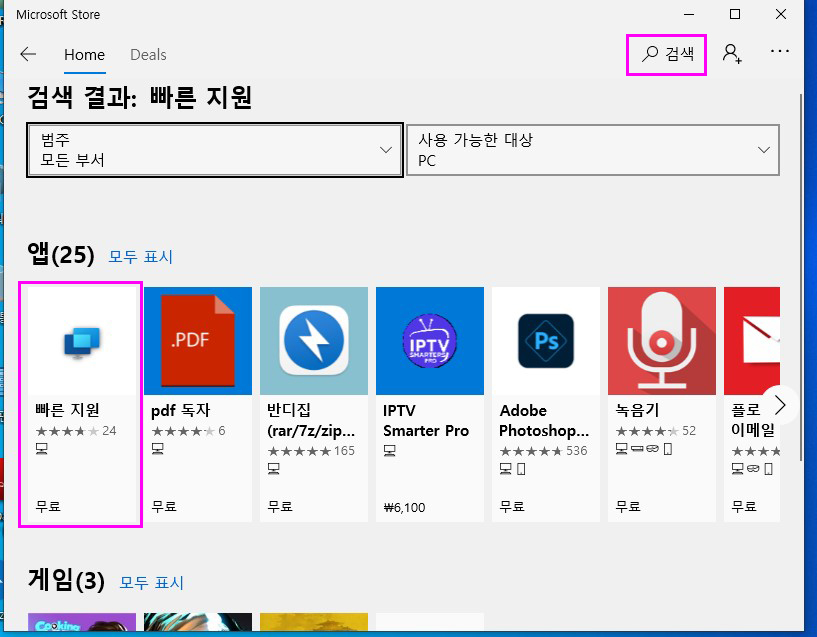Click the 게임(3) section heading
Screen dimensions: 817x637
[67, 580]
